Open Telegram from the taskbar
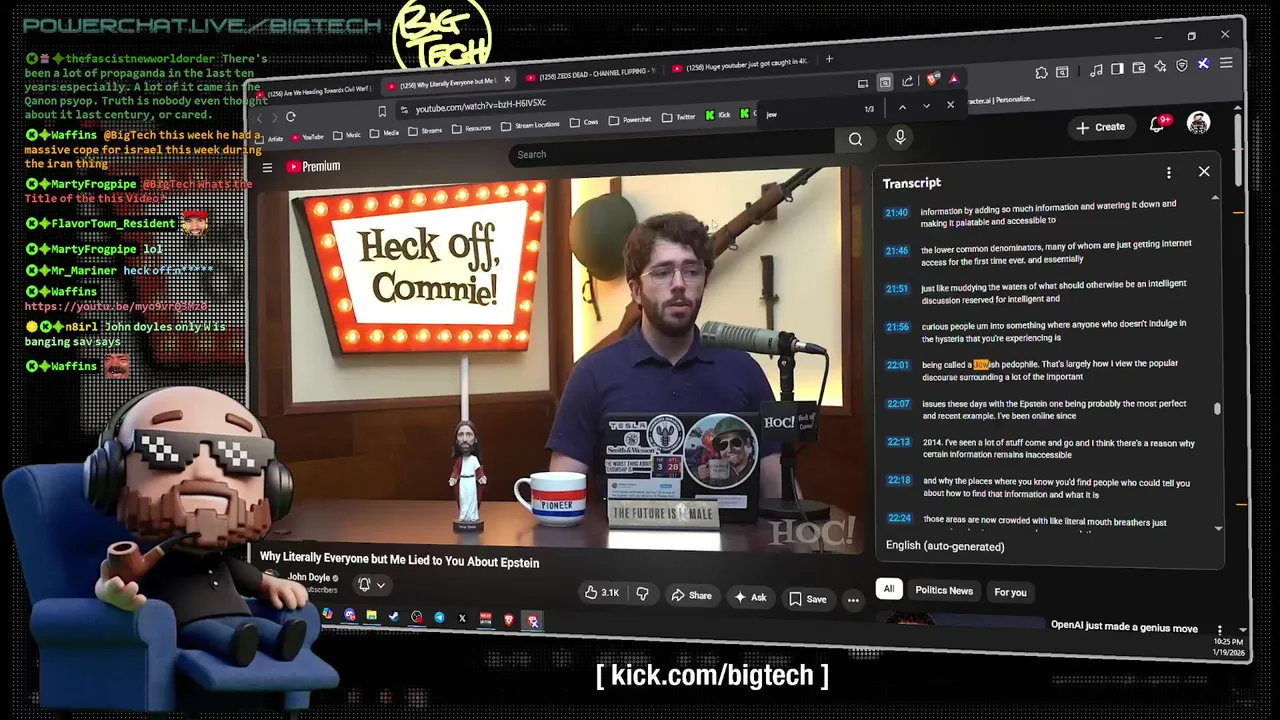Image resolution: width=1280 pixels, height=720 pixels. coord(439,618)
